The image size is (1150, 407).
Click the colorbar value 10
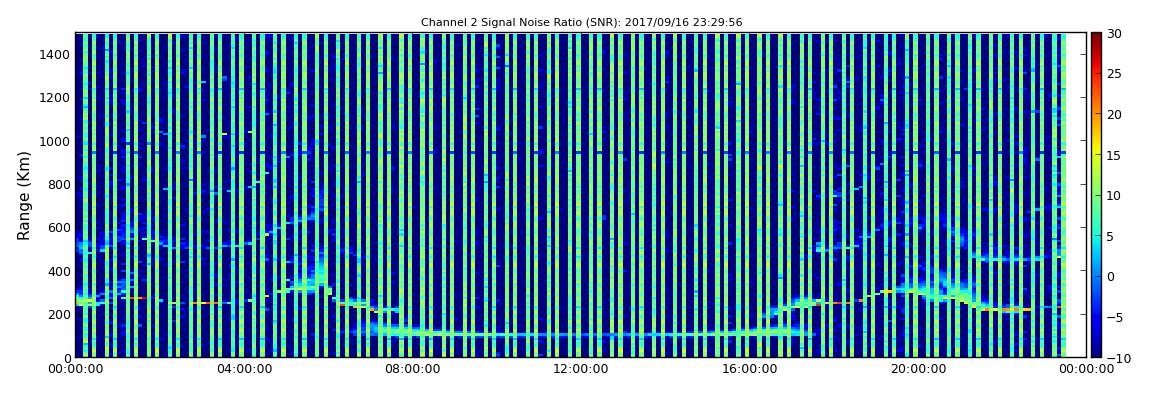pos(1114,196)
